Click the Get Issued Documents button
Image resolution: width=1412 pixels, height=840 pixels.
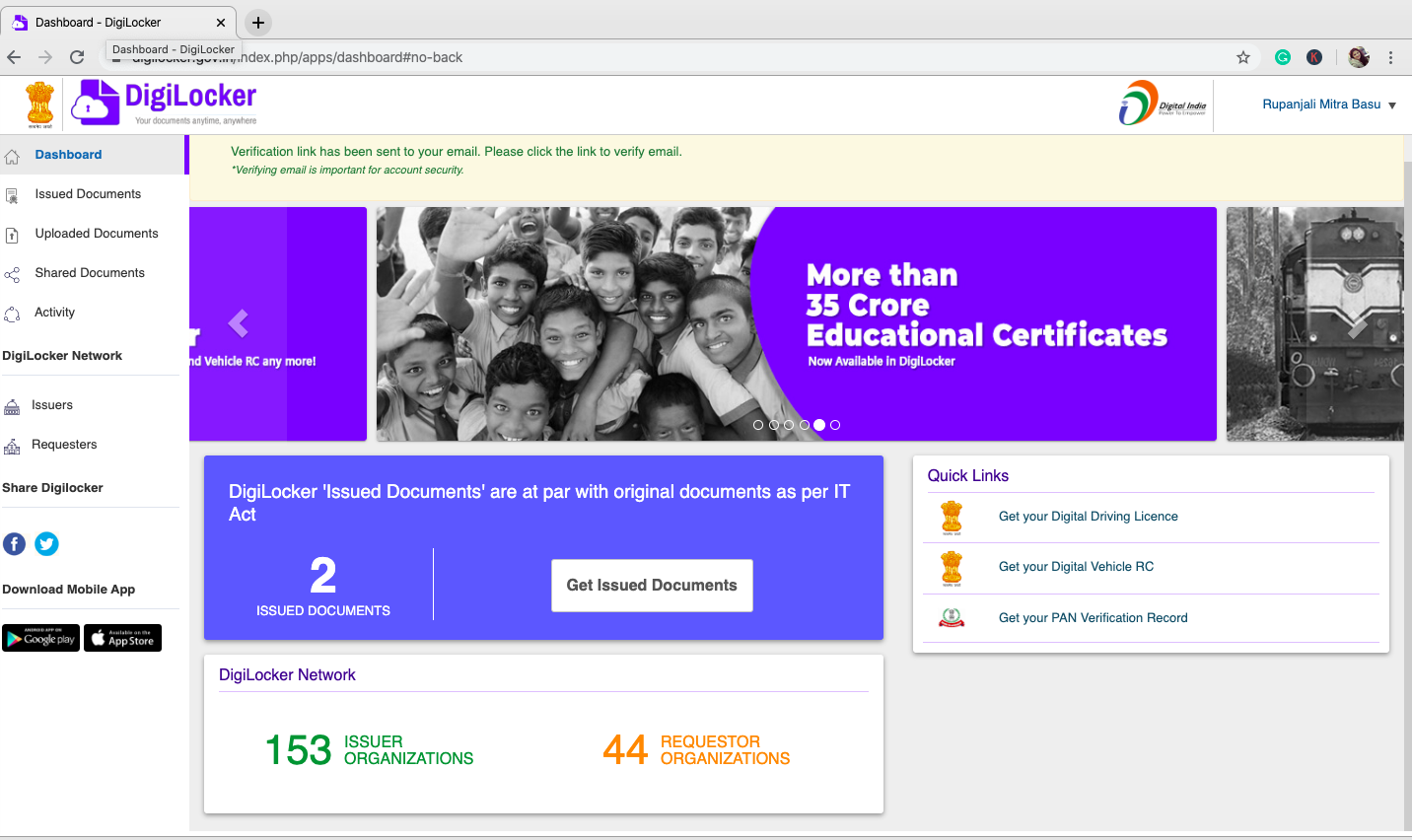tap(652, 586)
